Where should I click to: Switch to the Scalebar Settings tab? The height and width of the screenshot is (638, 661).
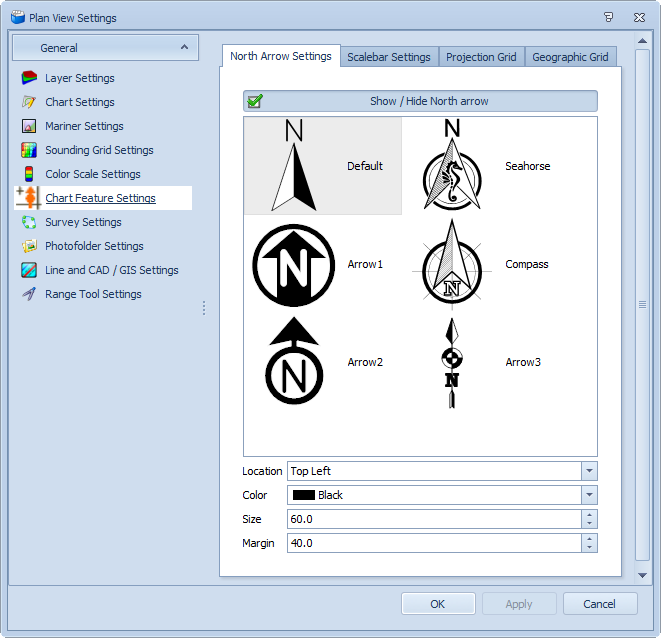pos(388,57)
